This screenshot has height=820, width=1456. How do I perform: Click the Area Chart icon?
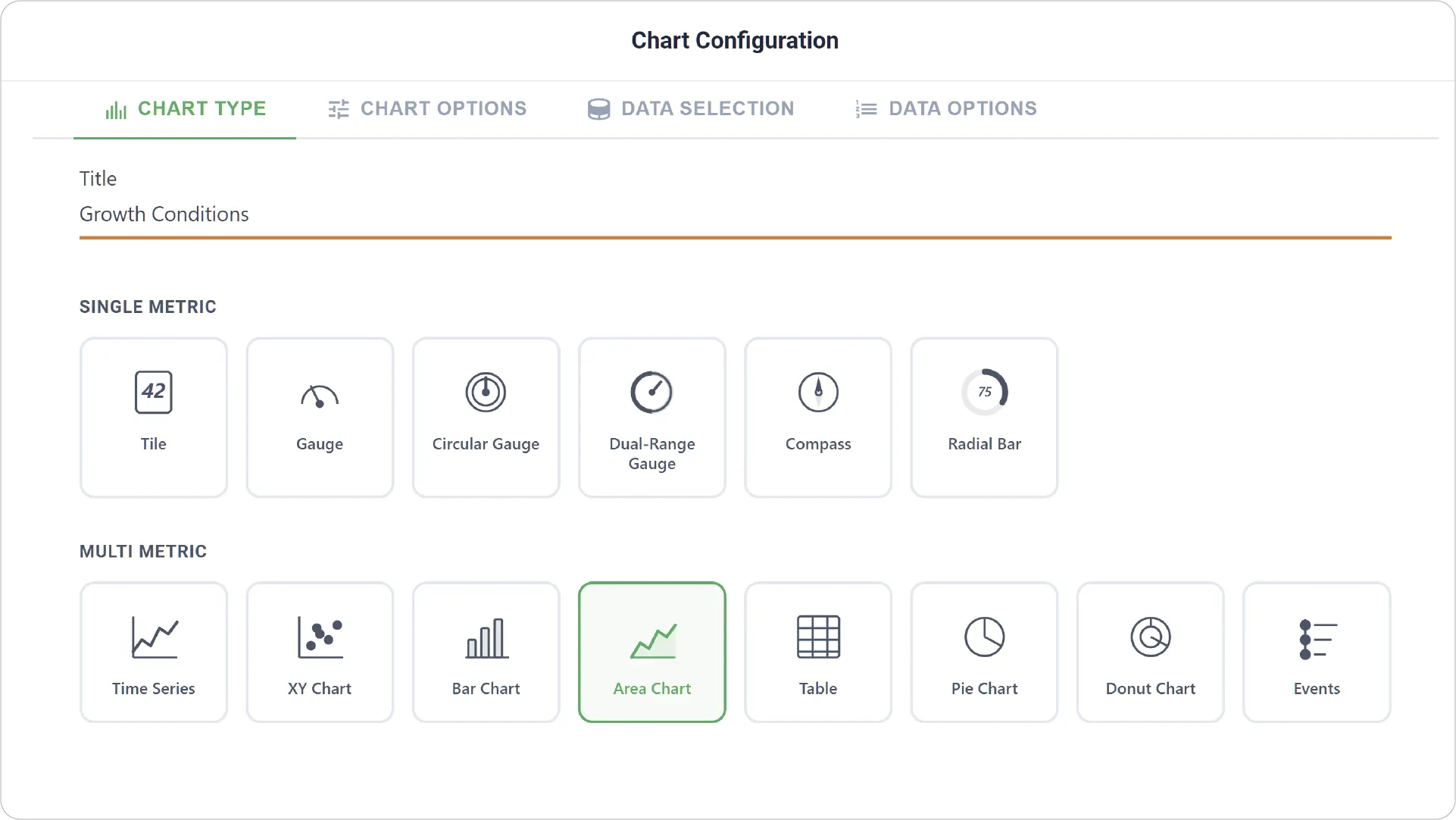pos(652,641)
